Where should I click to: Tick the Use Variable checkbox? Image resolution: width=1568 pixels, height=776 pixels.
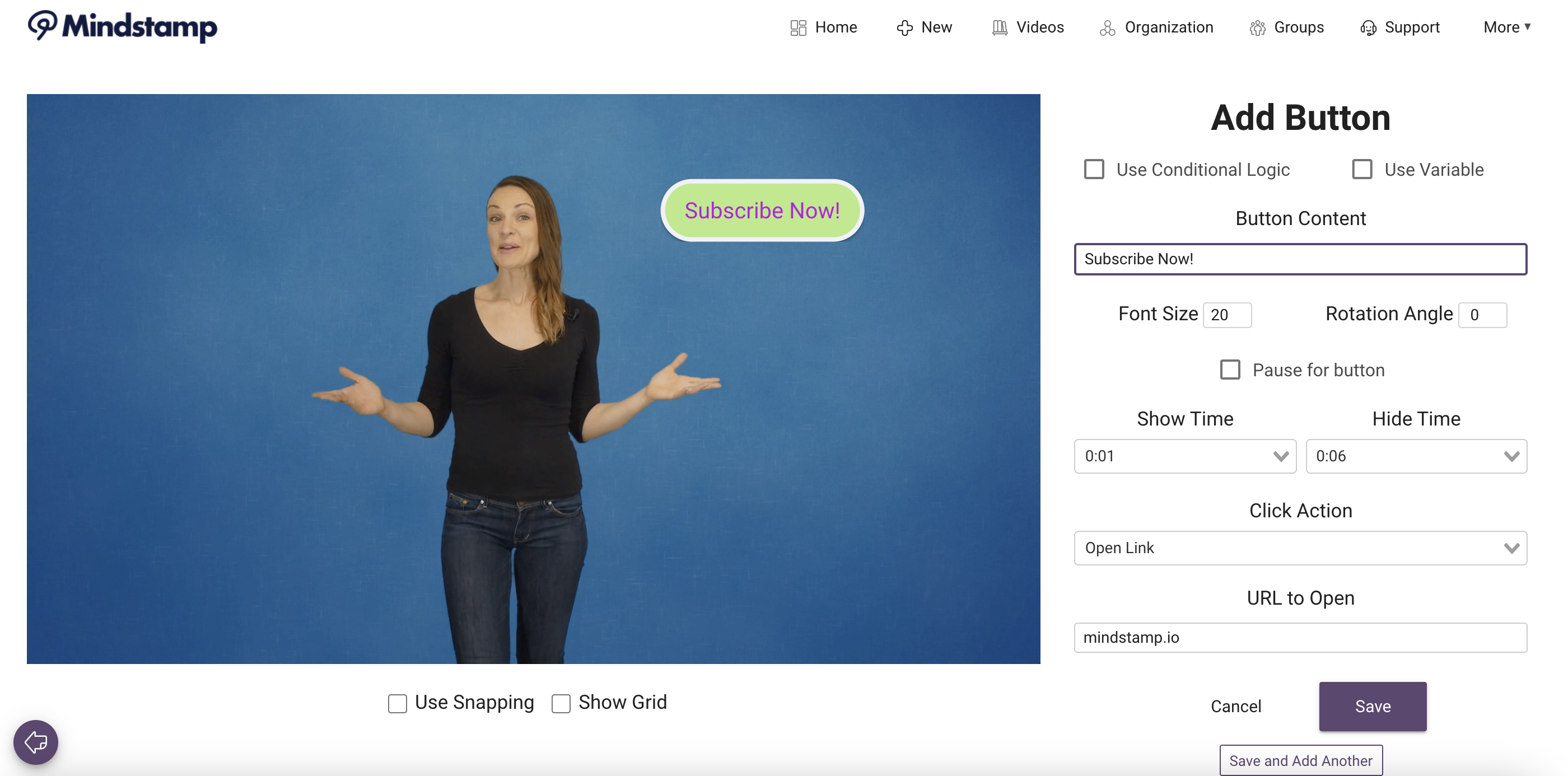pos(1362,169)
